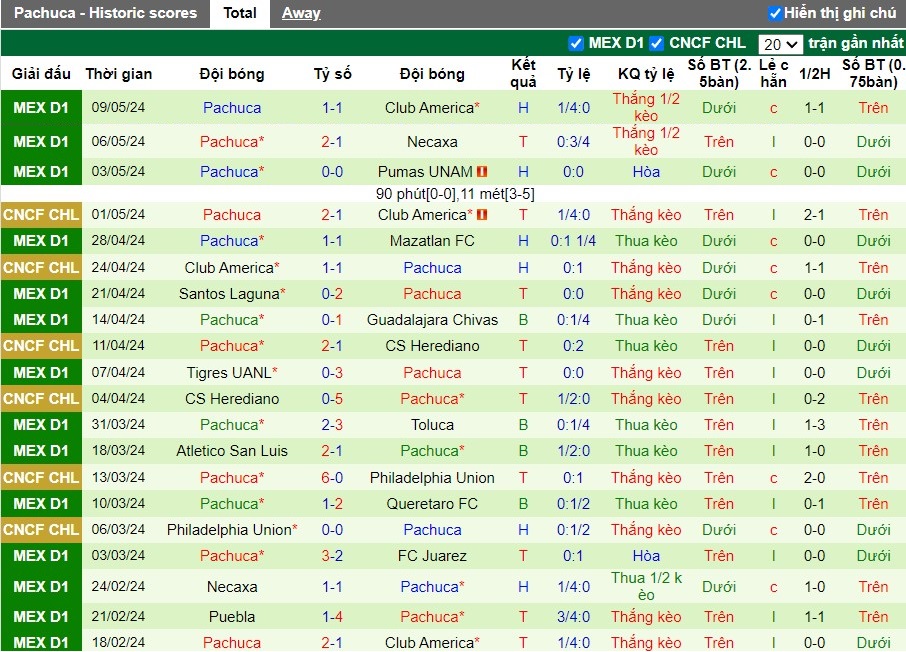Screen dimensions: 906x652
Task: Open FC Juarez team link
Action: [432, 556]
